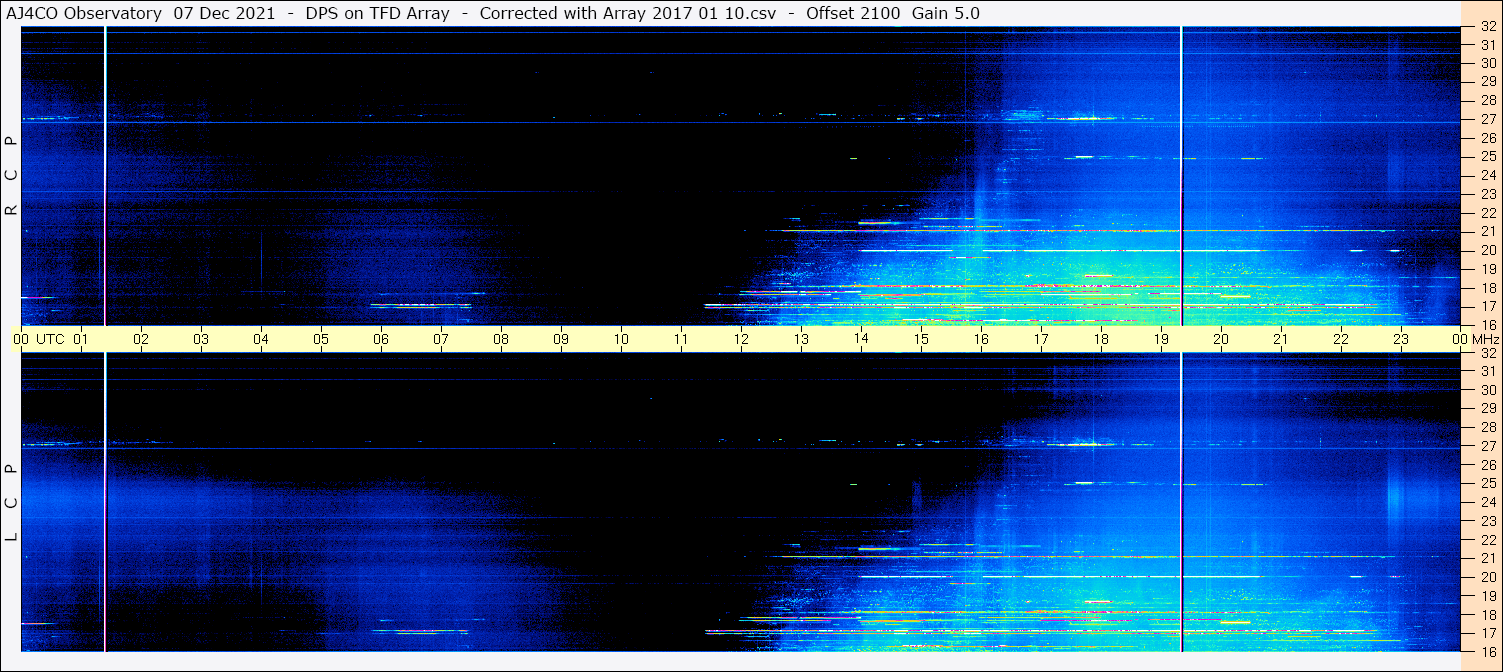Click the 00 MHz label at the time axis end
The width and height of the screenshot is (1503, 672).
[1476, 339]
